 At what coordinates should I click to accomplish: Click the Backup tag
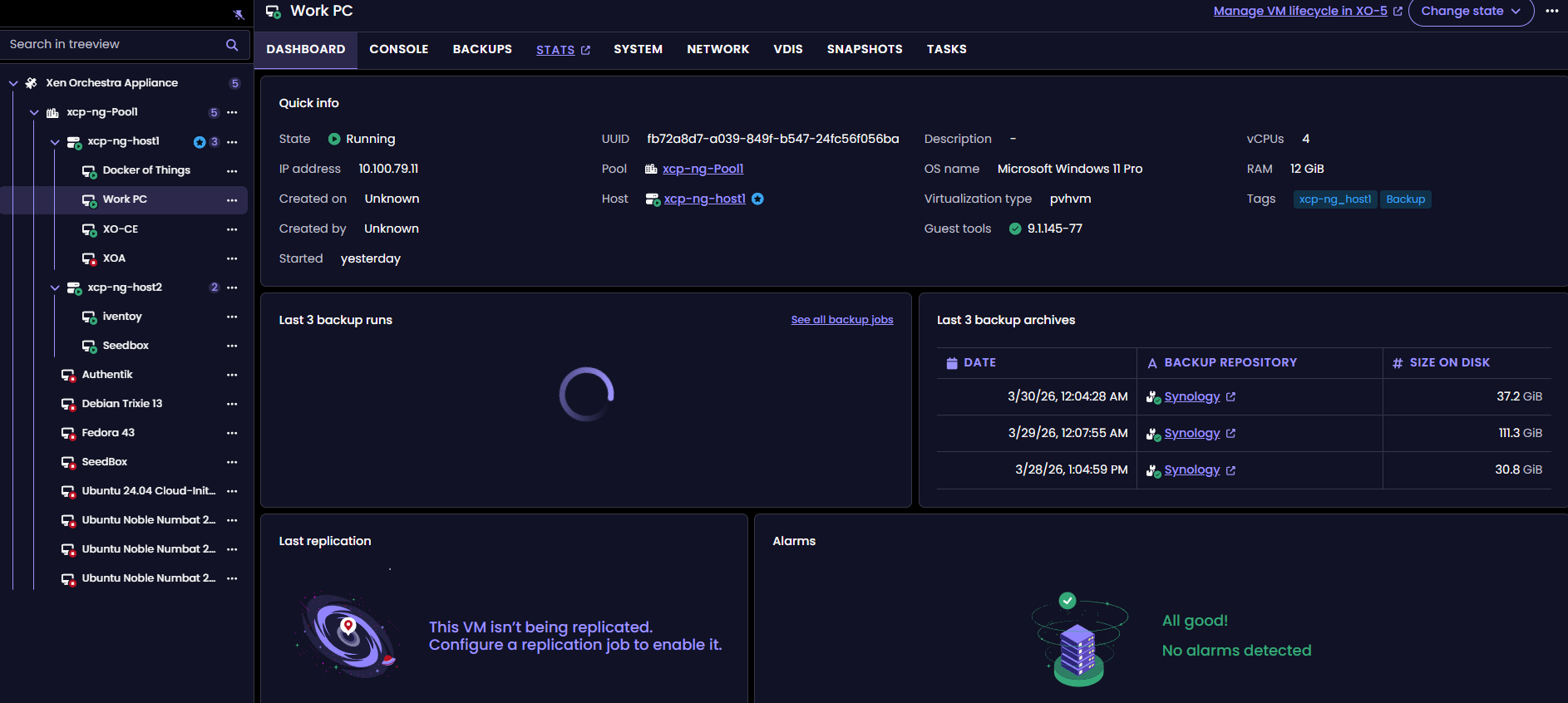1405,199
